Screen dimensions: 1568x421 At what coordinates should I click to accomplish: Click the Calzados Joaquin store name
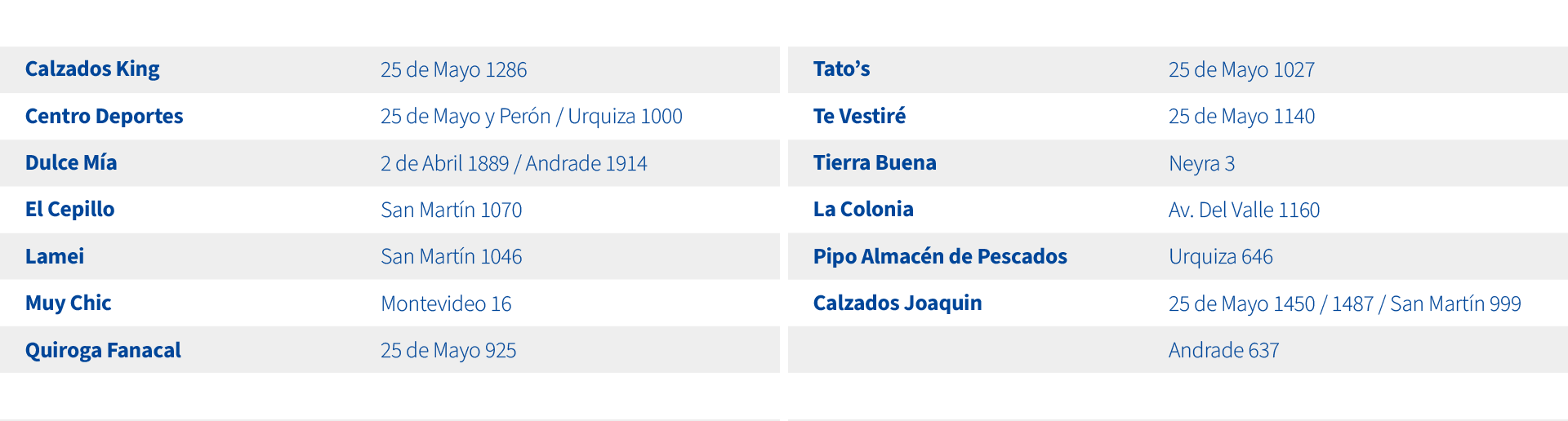[x=898, y=303]
